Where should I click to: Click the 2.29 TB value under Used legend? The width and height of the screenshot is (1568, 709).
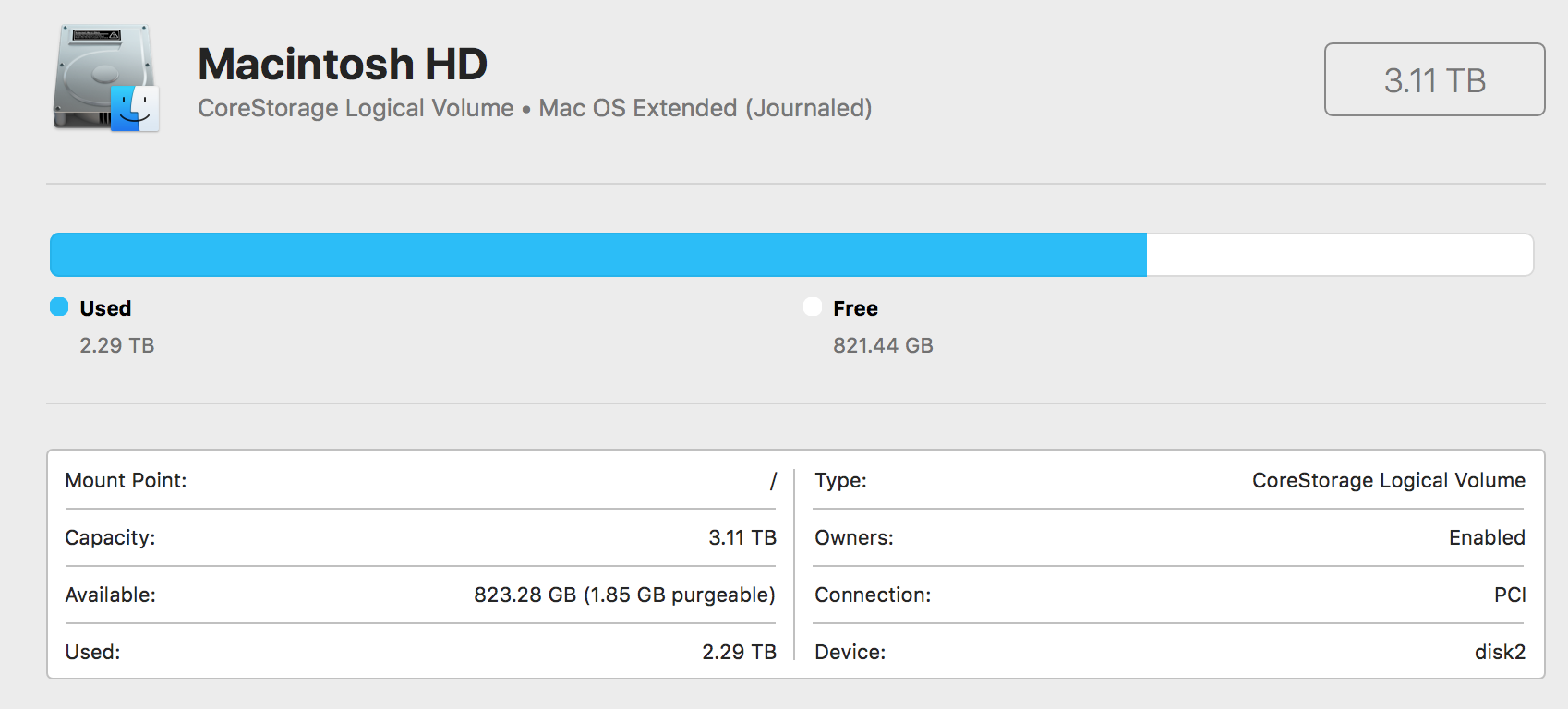[x=117, y=345]
